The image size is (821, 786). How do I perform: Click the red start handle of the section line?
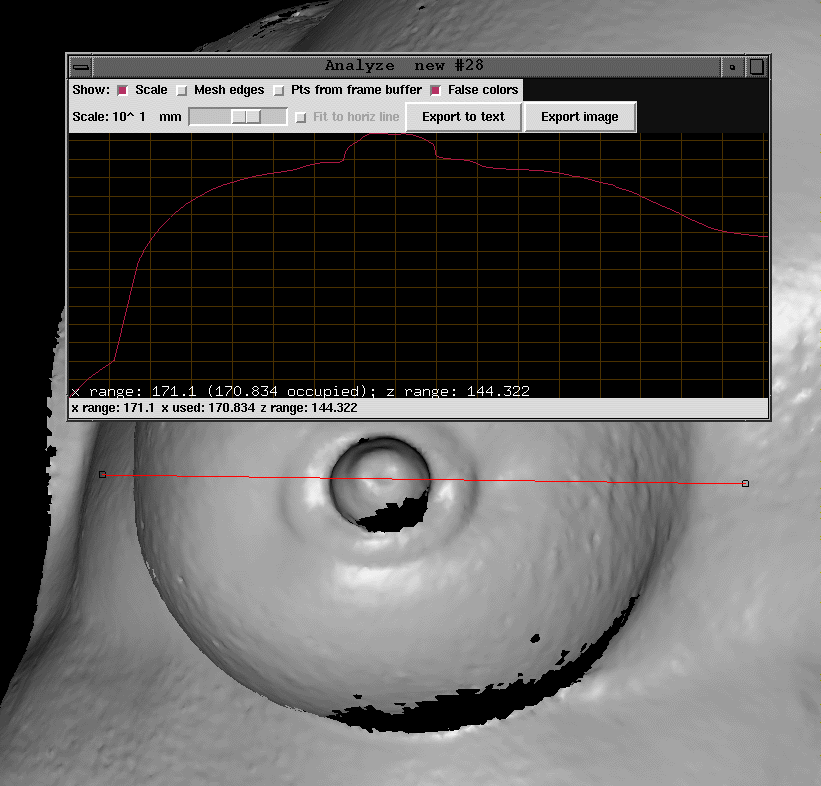coord(102,474)
